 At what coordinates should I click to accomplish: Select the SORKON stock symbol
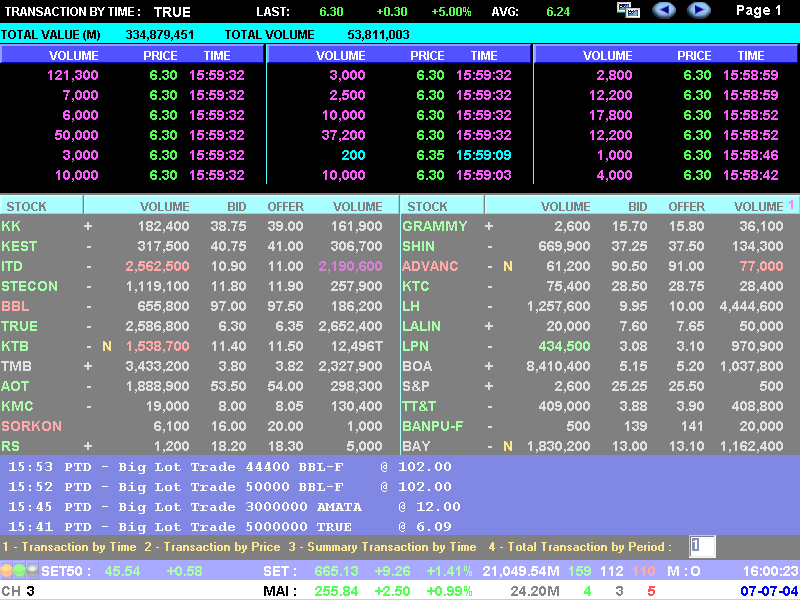pos(31,426)
